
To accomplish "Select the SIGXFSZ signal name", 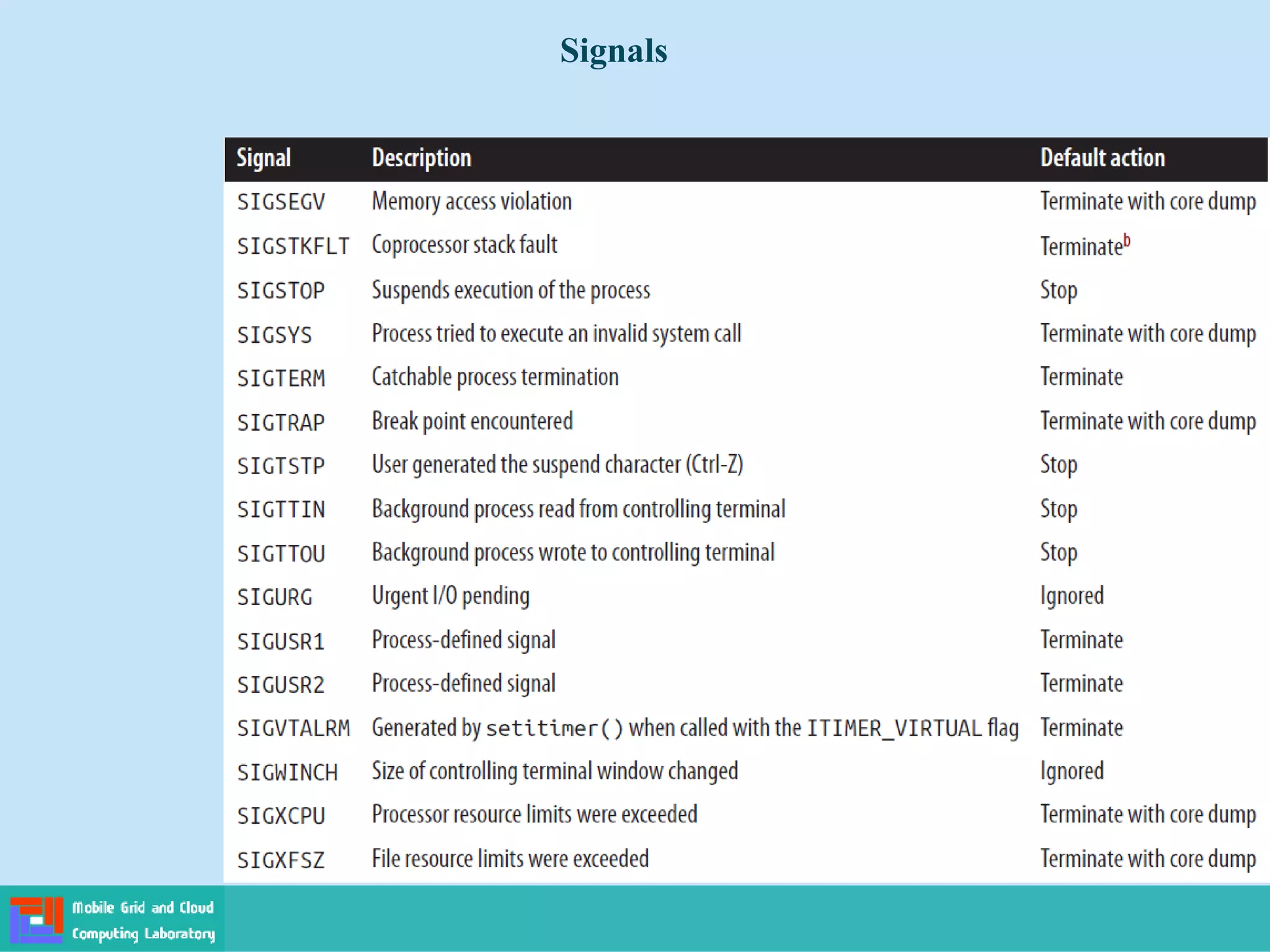I will [281, 860].
